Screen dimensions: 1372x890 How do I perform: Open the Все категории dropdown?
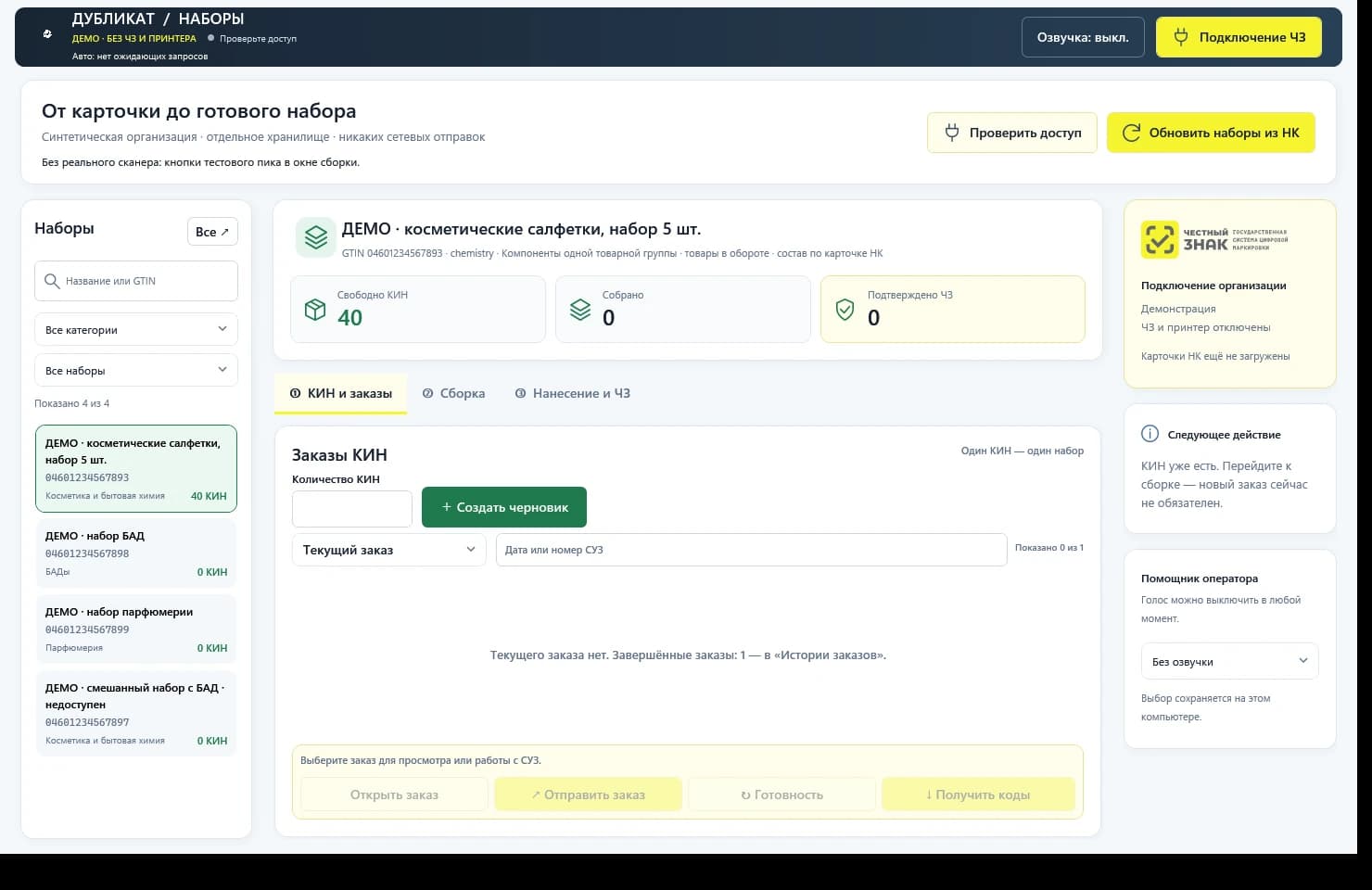click(136, 329)
